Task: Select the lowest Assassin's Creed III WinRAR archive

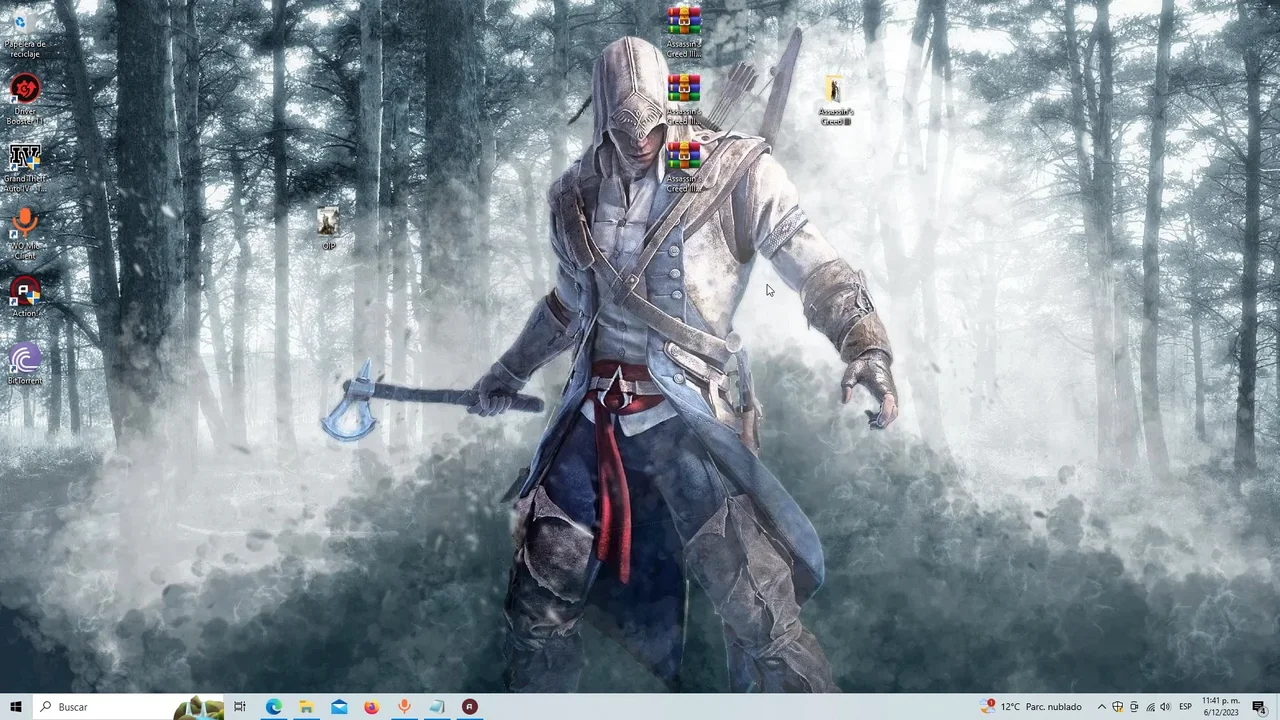Action: (684, 167)
